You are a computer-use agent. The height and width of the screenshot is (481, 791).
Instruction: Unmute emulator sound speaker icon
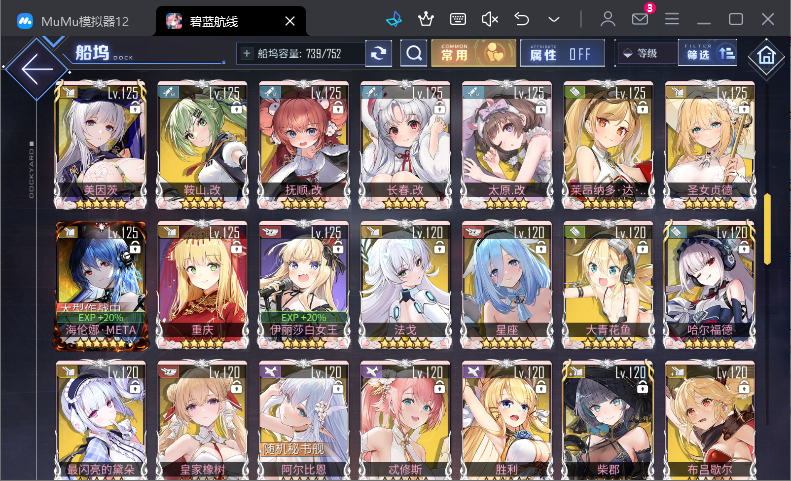point(490,20)
